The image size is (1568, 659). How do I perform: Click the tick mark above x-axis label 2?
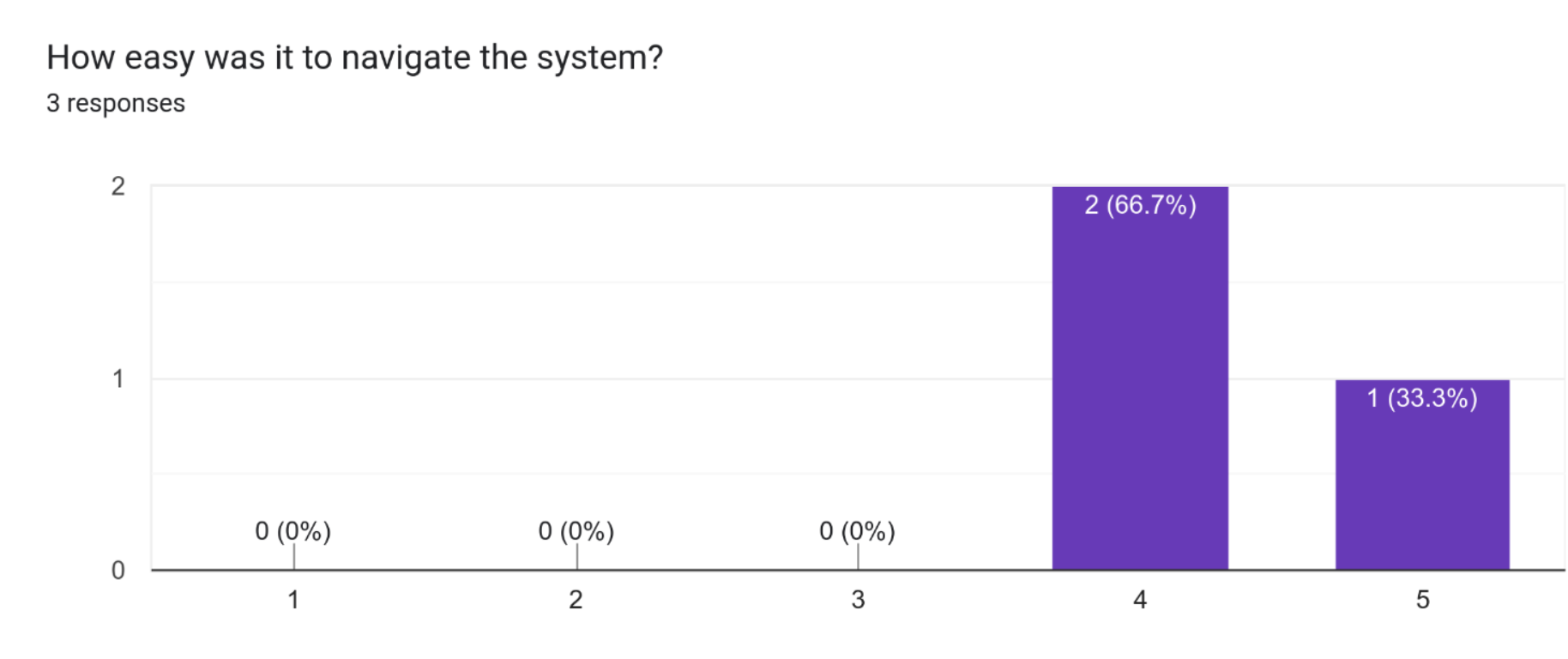[577, 556]
